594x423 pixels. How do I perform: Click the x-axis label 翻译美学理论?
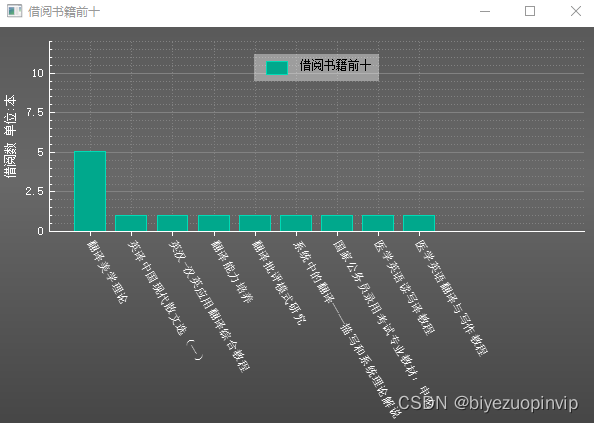108,272
